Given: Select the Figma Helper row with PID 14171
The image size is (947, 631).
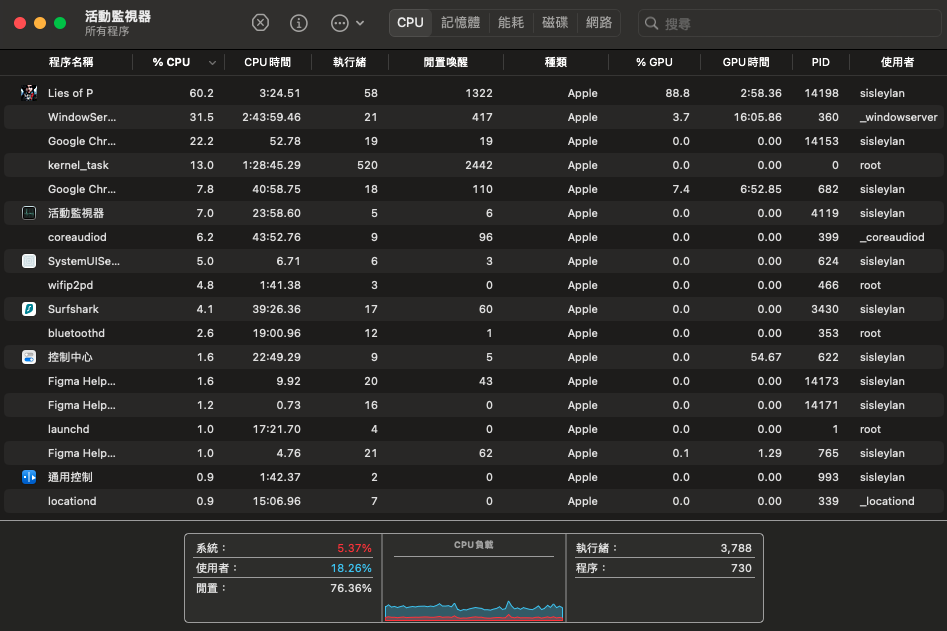Looking at the screenshot, I should coord(474,405).
